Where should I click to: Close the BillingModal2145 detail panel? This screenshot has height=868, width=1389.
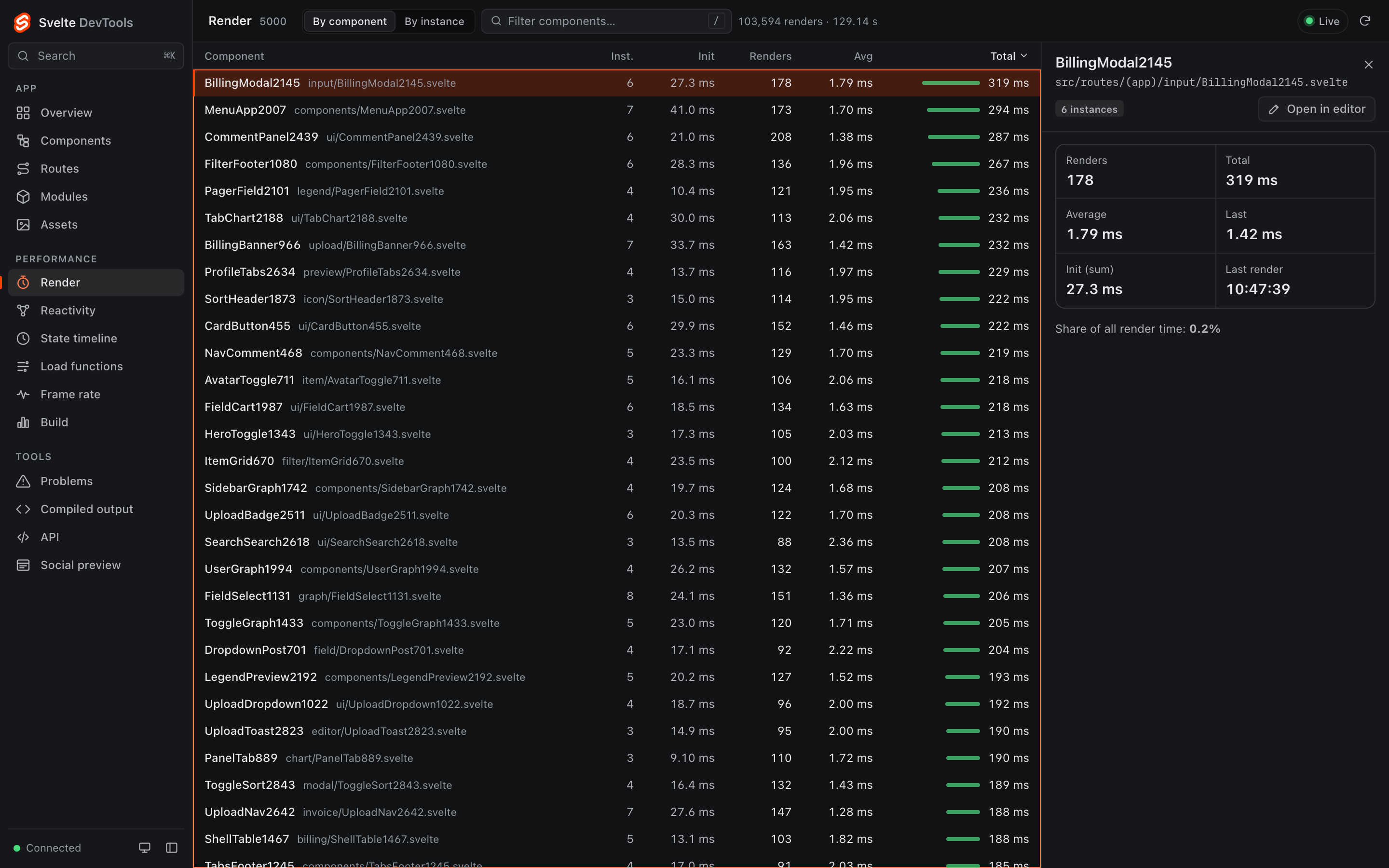pyautogui.click(x=1368, y=64)
